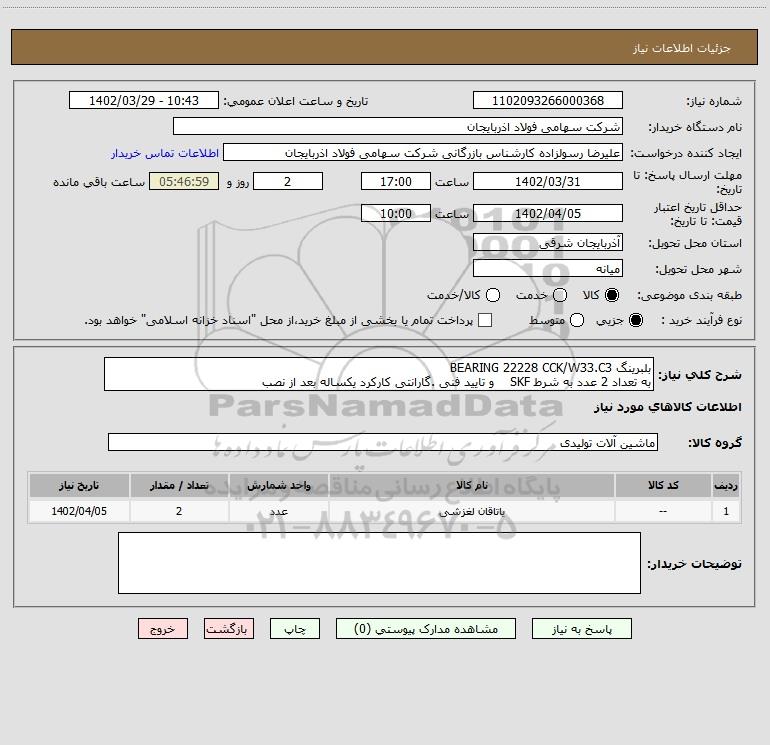Click the یاتاقان لغزشی item name cell

click(471, 511)
